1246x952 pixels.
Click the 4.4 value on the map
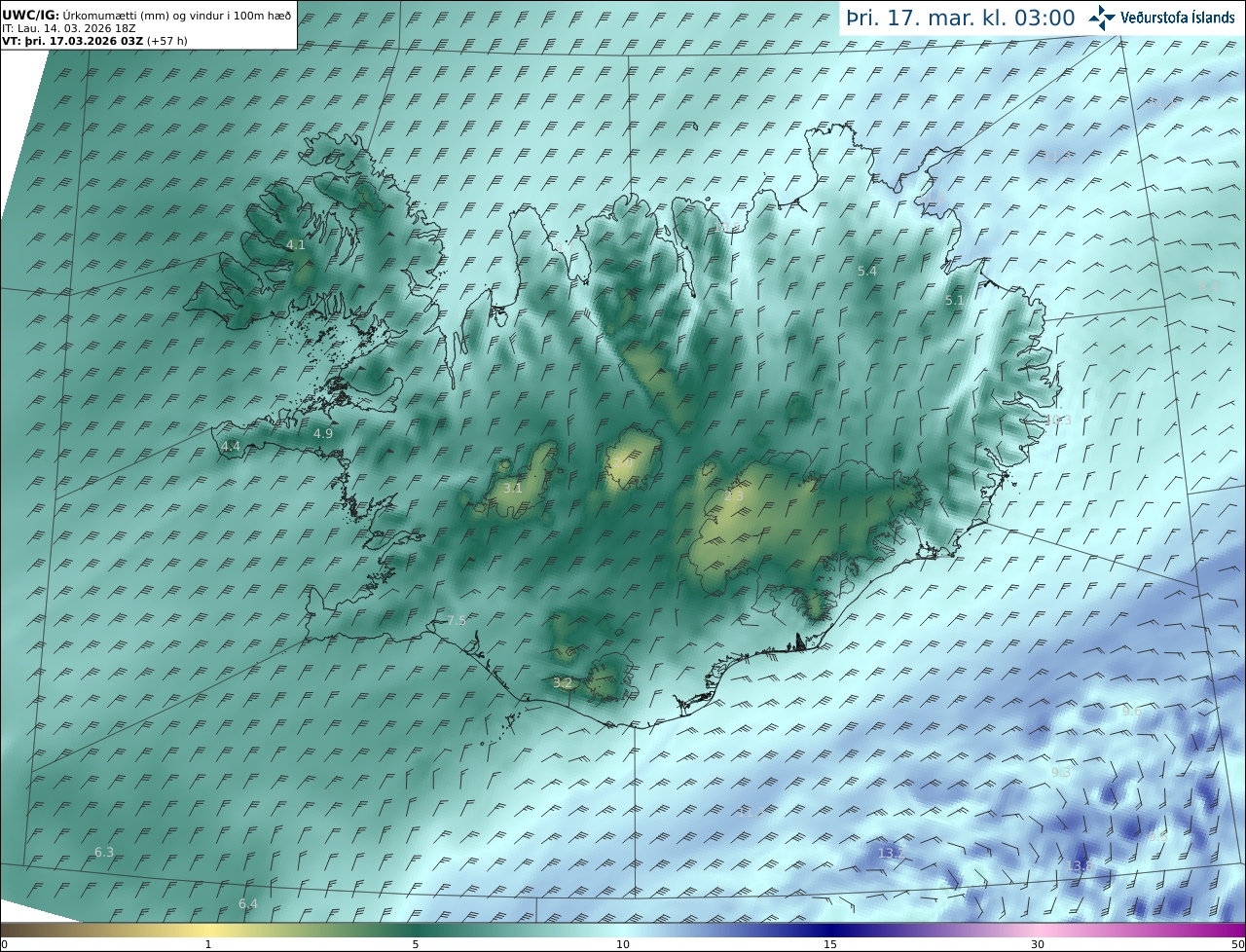pos(231,447)
